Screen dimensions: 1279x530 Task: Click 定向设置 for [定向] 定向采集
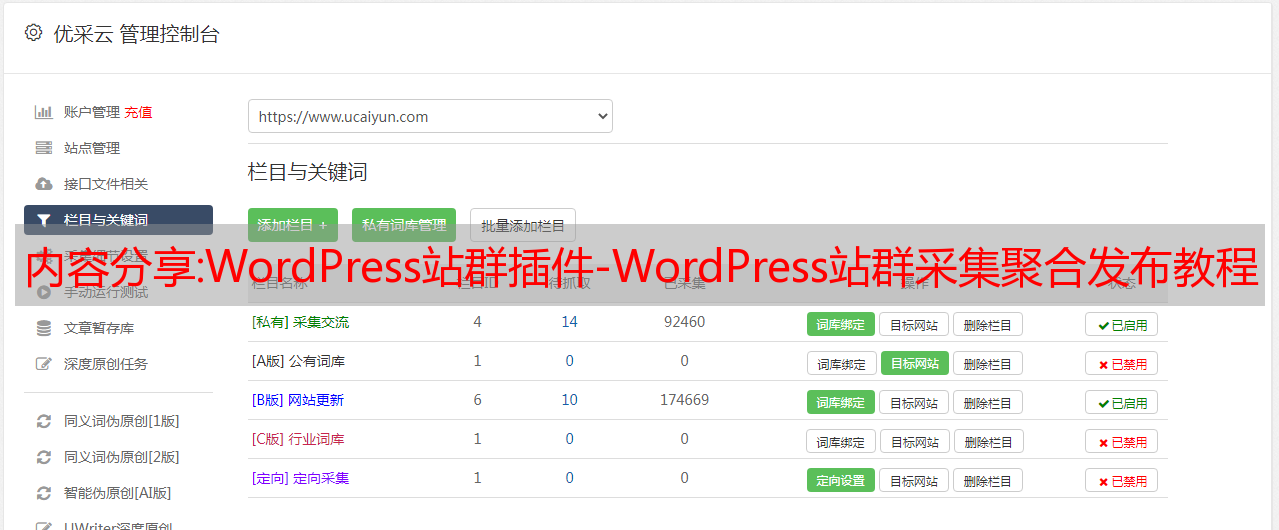tap(841, 480)
